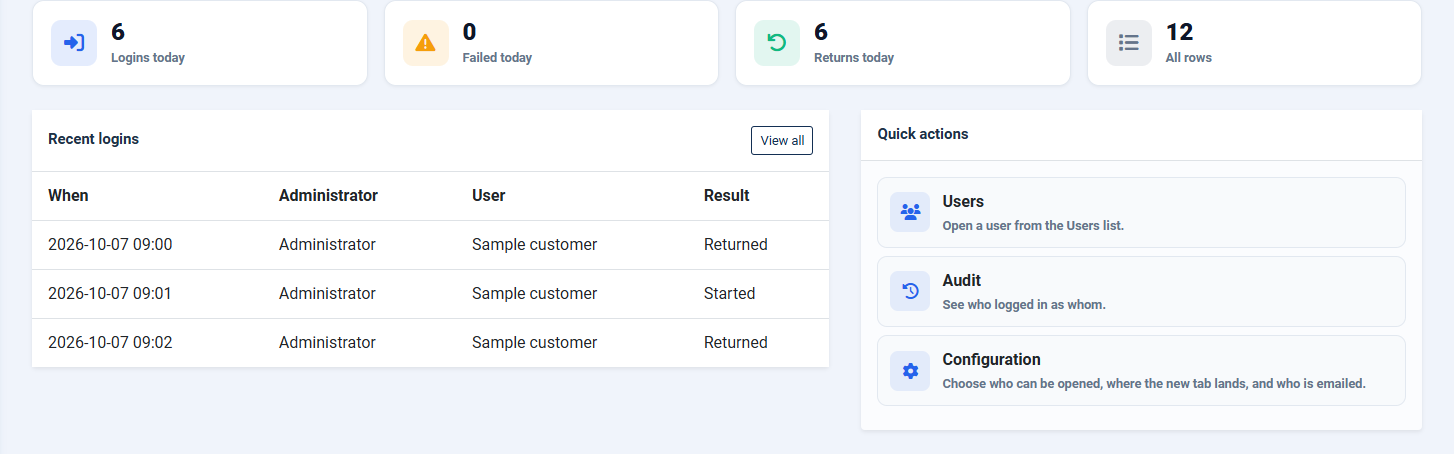
Task: Click the Failed today count 0
Action: [470, 32]
